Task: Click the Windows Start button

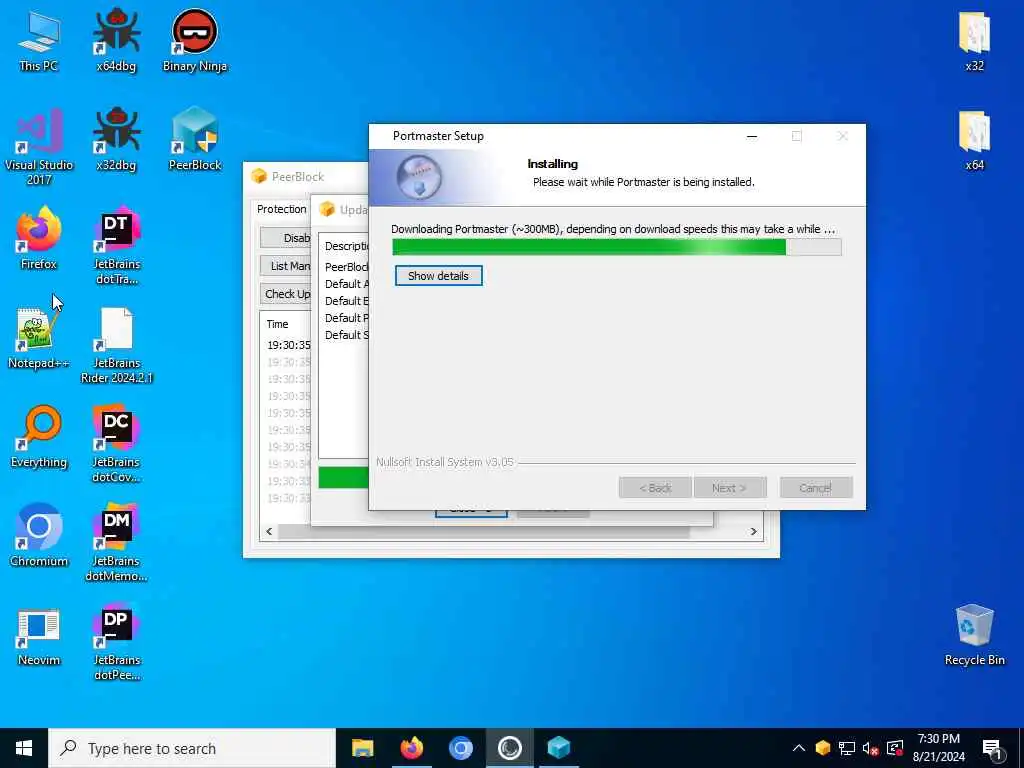Action: tap(24, 748)
